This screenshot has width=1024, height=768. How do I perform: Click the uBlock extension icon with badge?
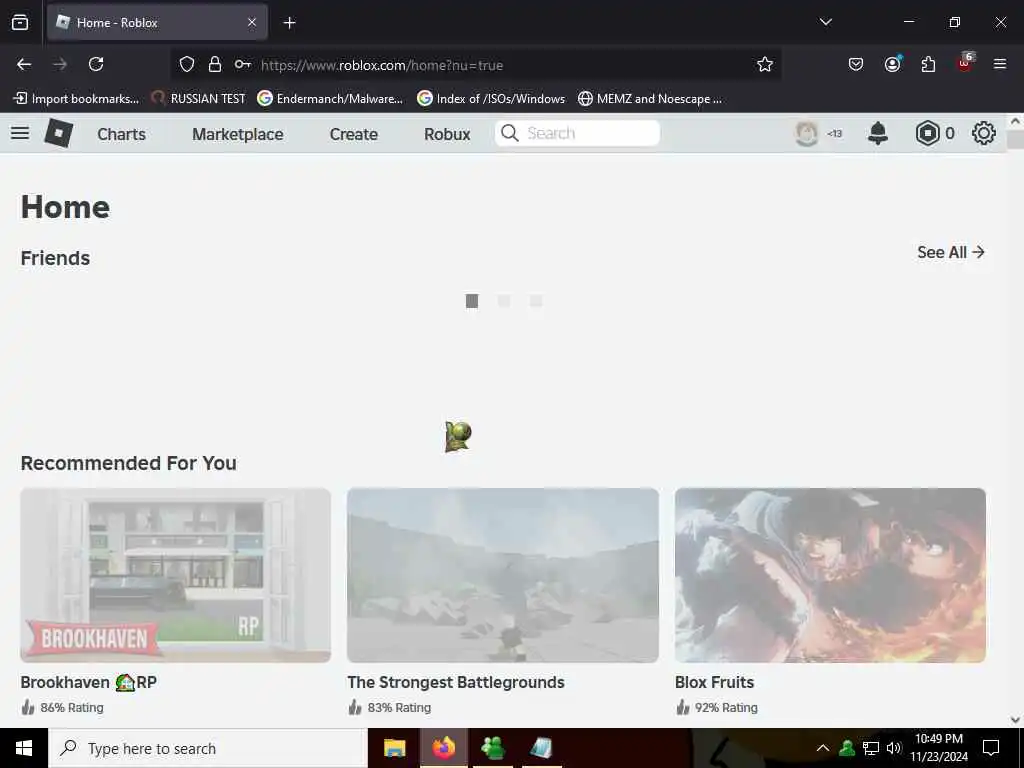[x=965, y=63]
